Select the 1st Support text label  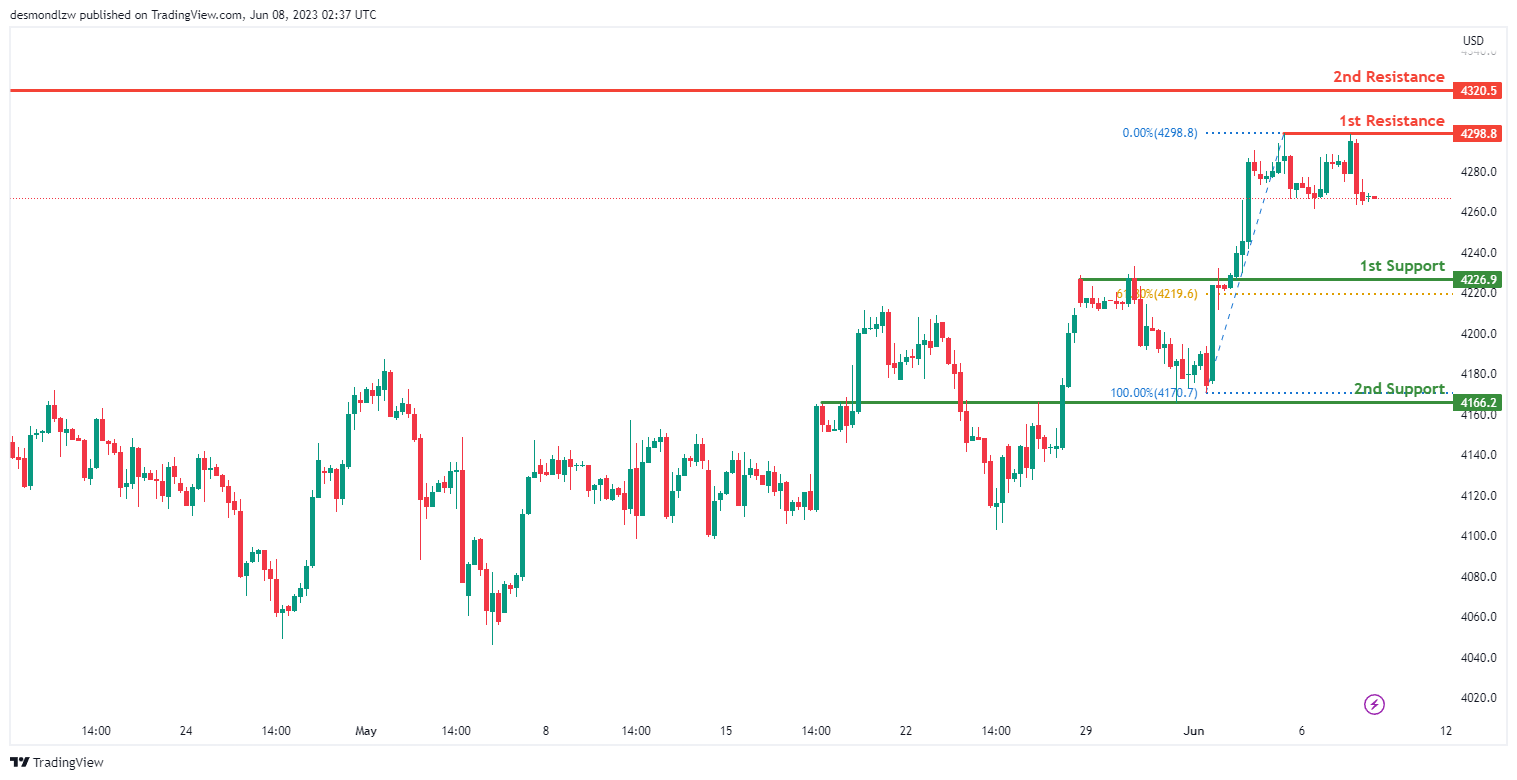click(1401, 266)
